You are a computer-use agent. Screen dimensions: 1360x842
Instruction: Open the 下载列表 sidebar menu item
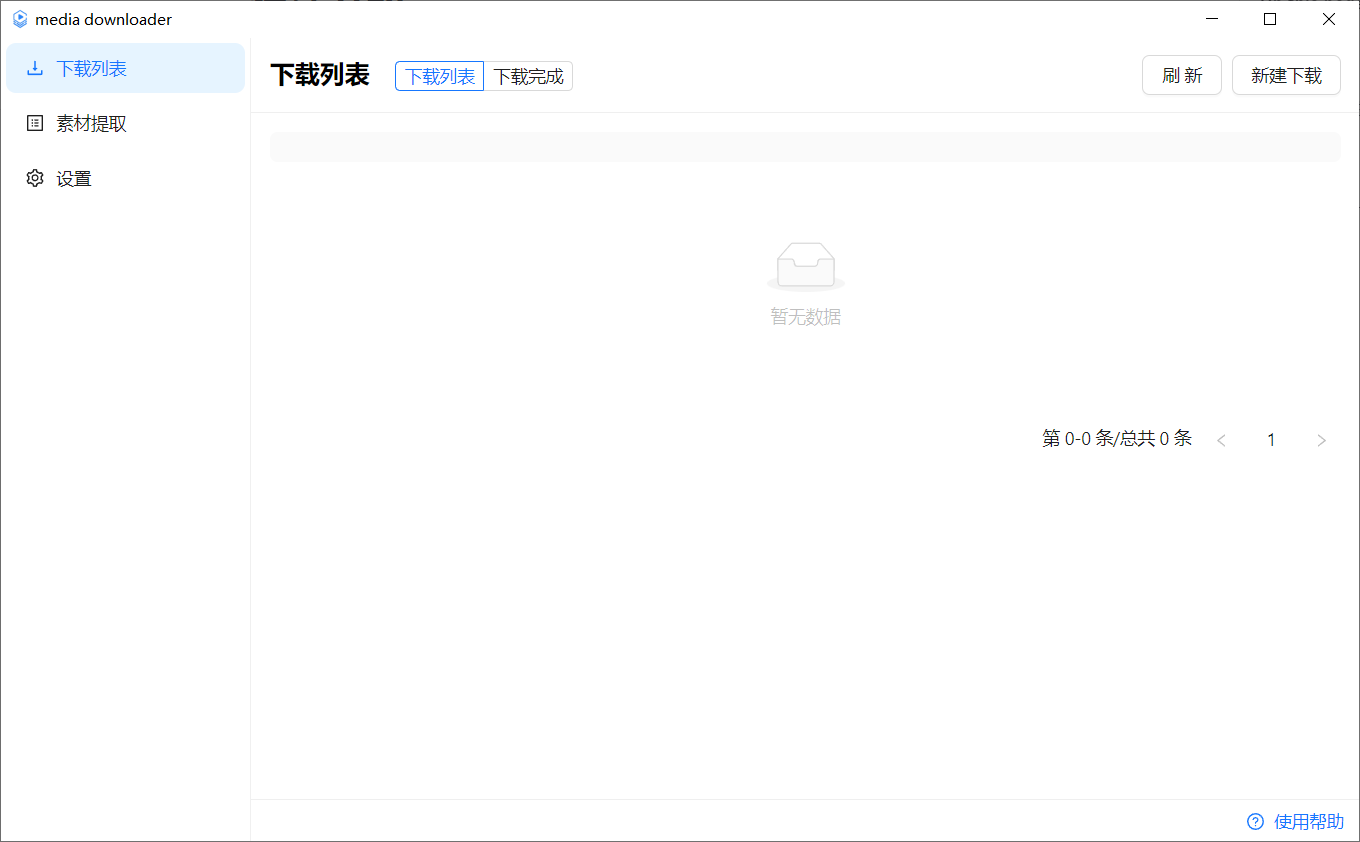click(x=126, y=68)
